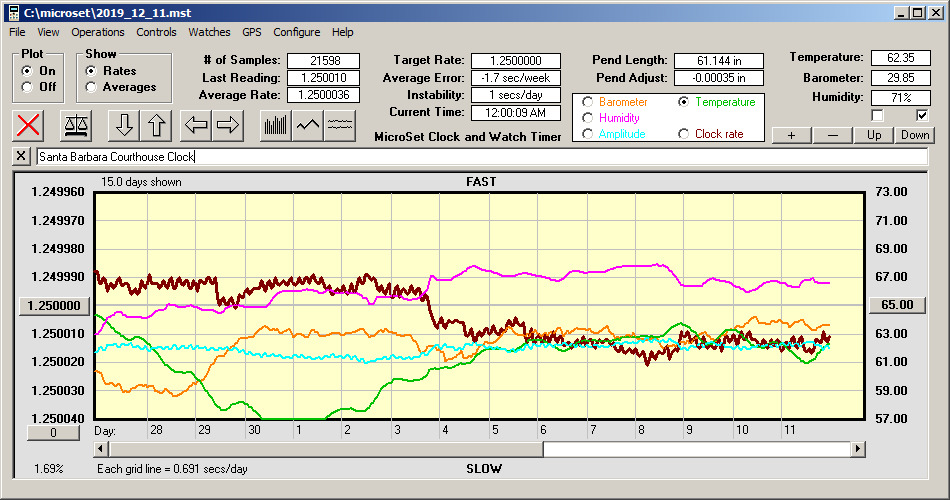Click the 65.00 right axis button
Image resolution: width=950 pixels, height=500 pixels.
897,305
